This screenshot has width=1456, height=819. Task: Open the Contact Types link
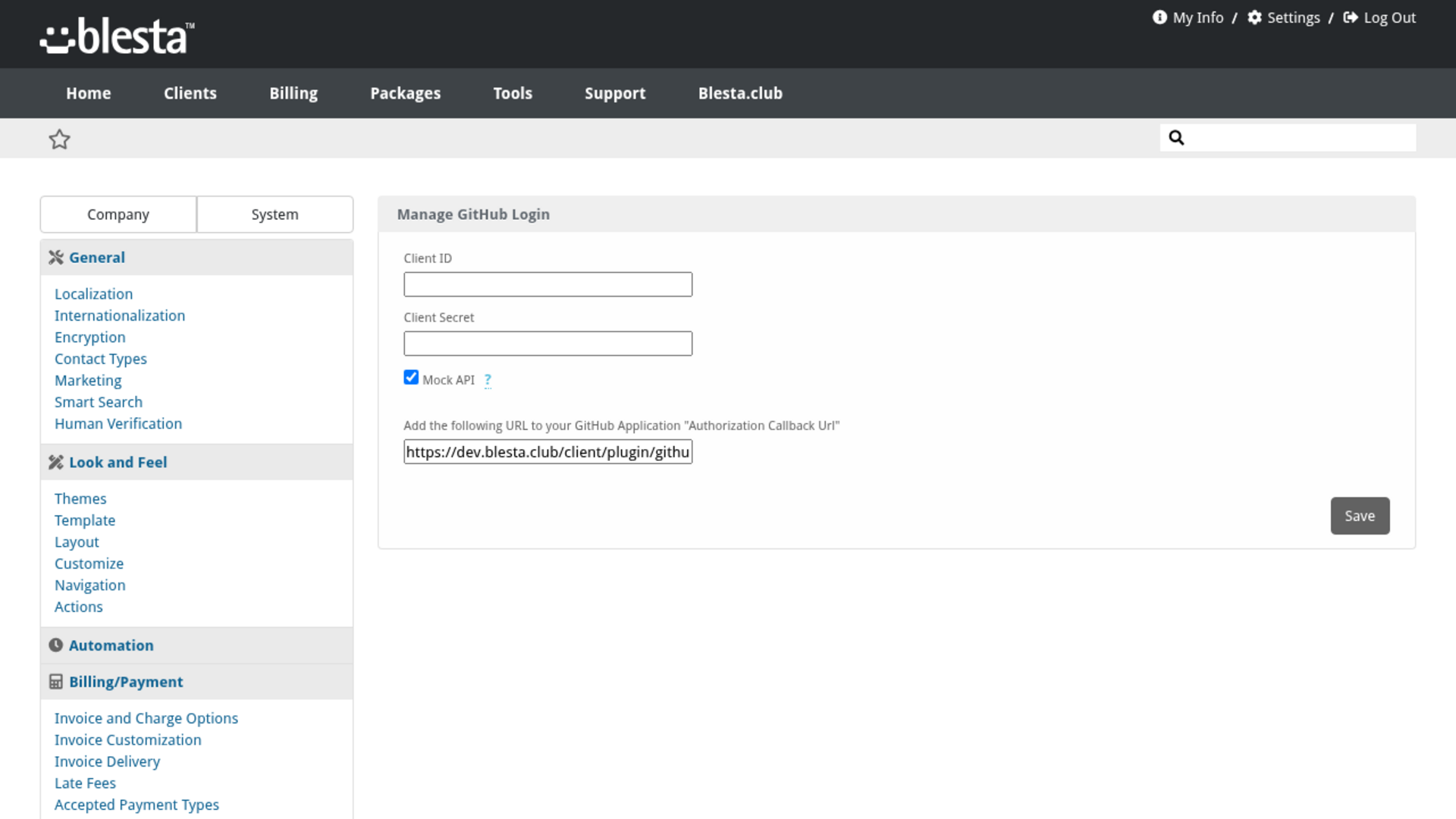[x=101, y=359]
